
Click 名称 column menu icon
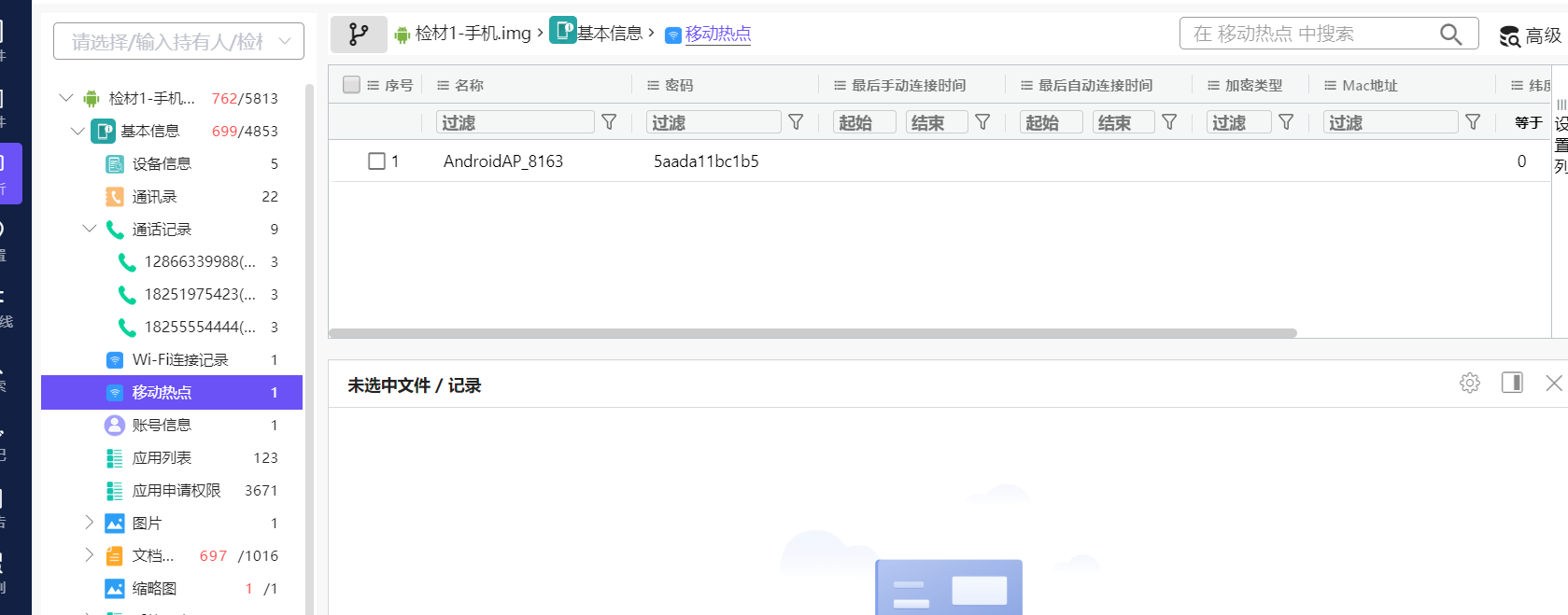444,85
